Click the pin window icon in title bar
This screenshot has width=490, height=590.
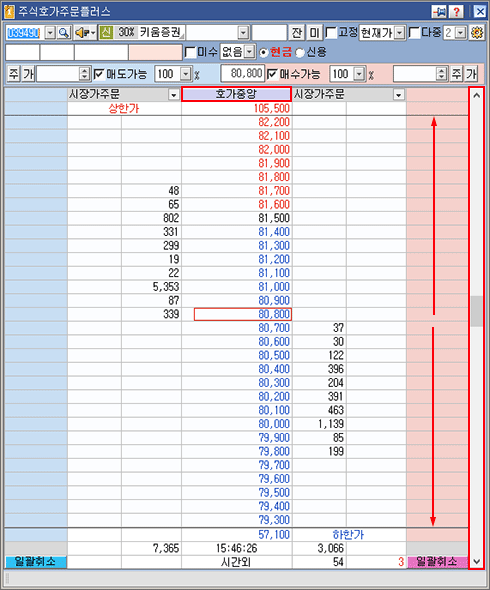click(438, 12)
